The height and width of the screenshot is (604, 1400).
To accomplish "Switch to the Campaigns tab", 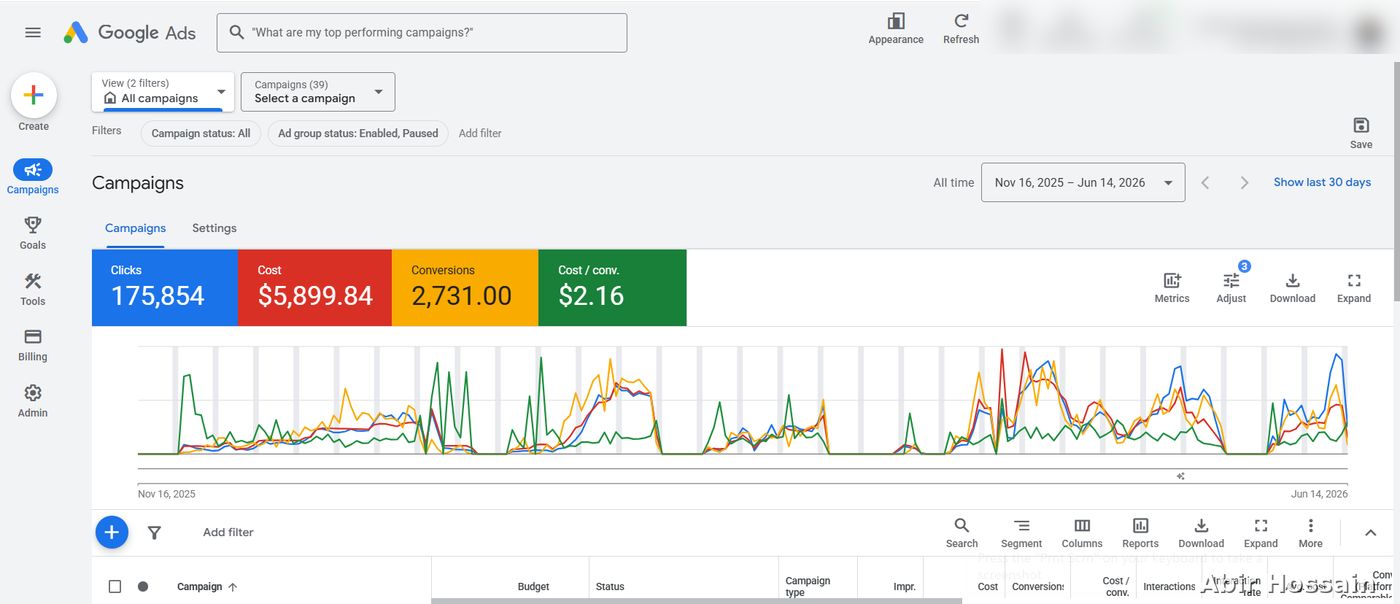I will point(136,228).
